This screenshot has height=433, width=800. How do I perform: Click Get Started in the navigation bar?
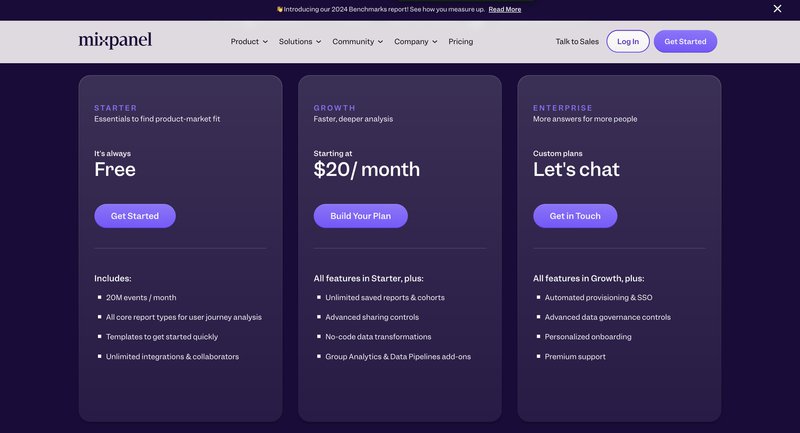coord(685,42)
